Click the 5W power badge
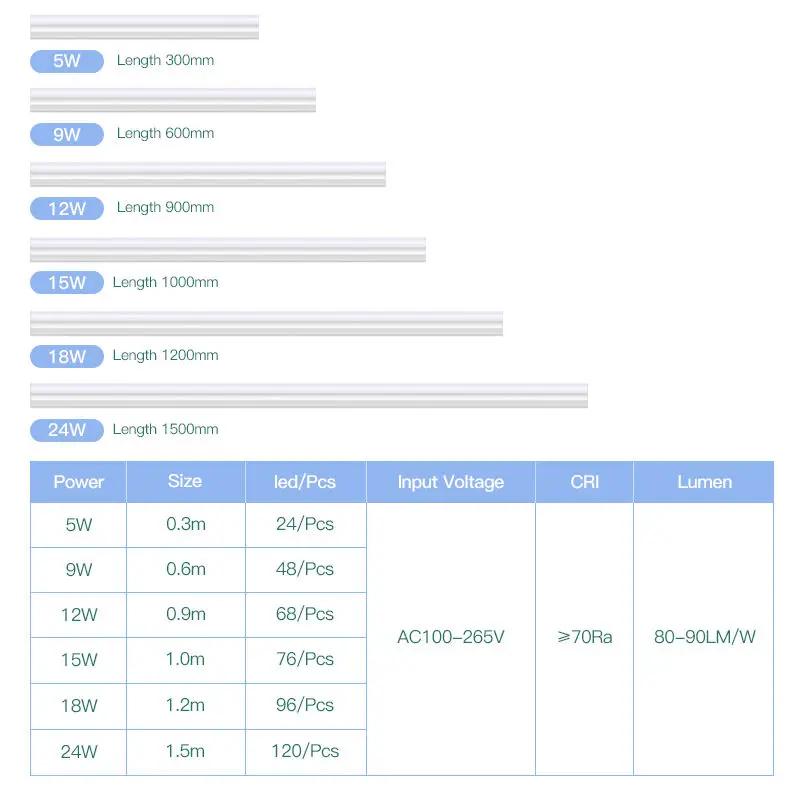Viewport: 800px width, 800px height. 67,61
